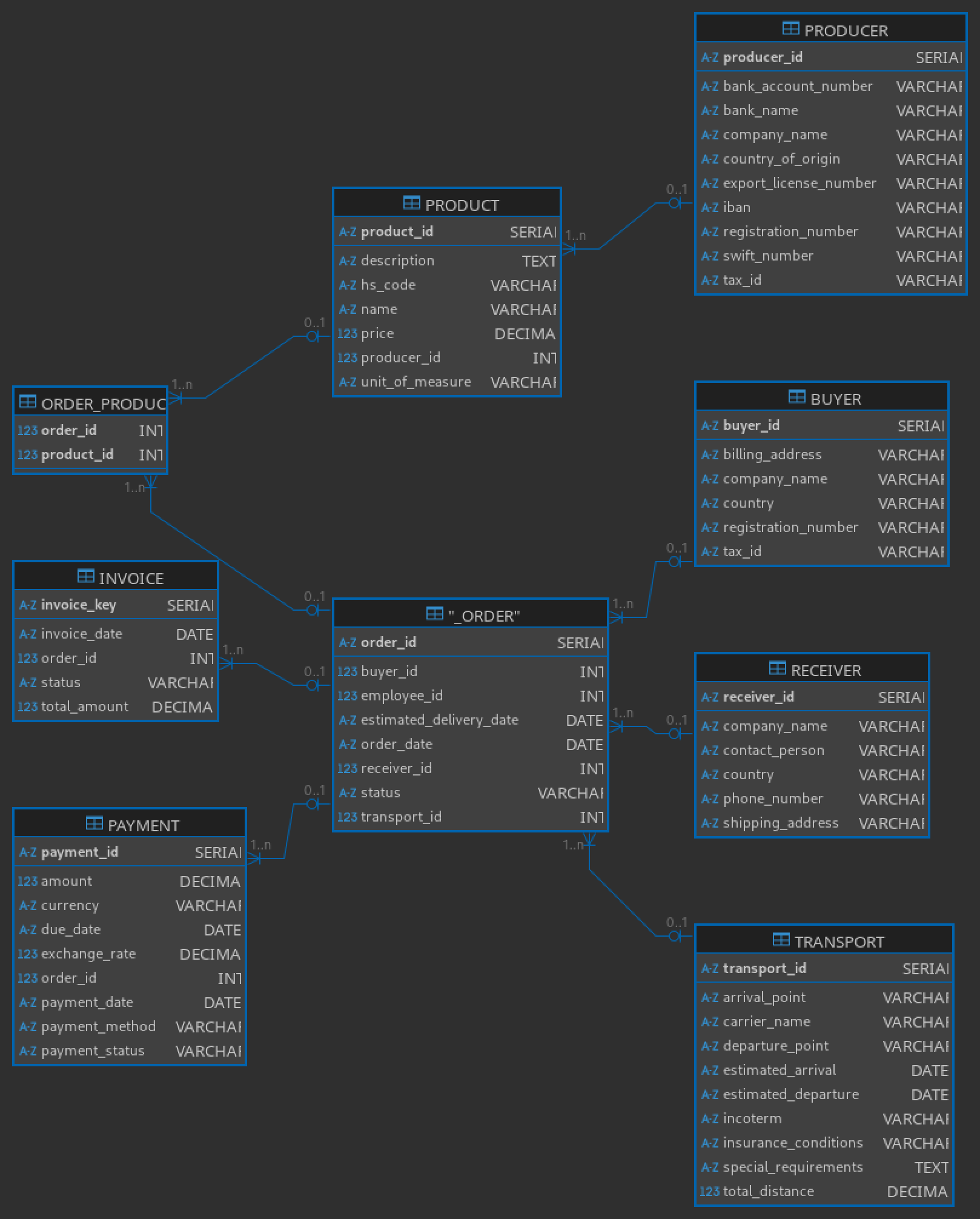
Task: Select hs_code column in PRODUCT
Action: point(388,285)
